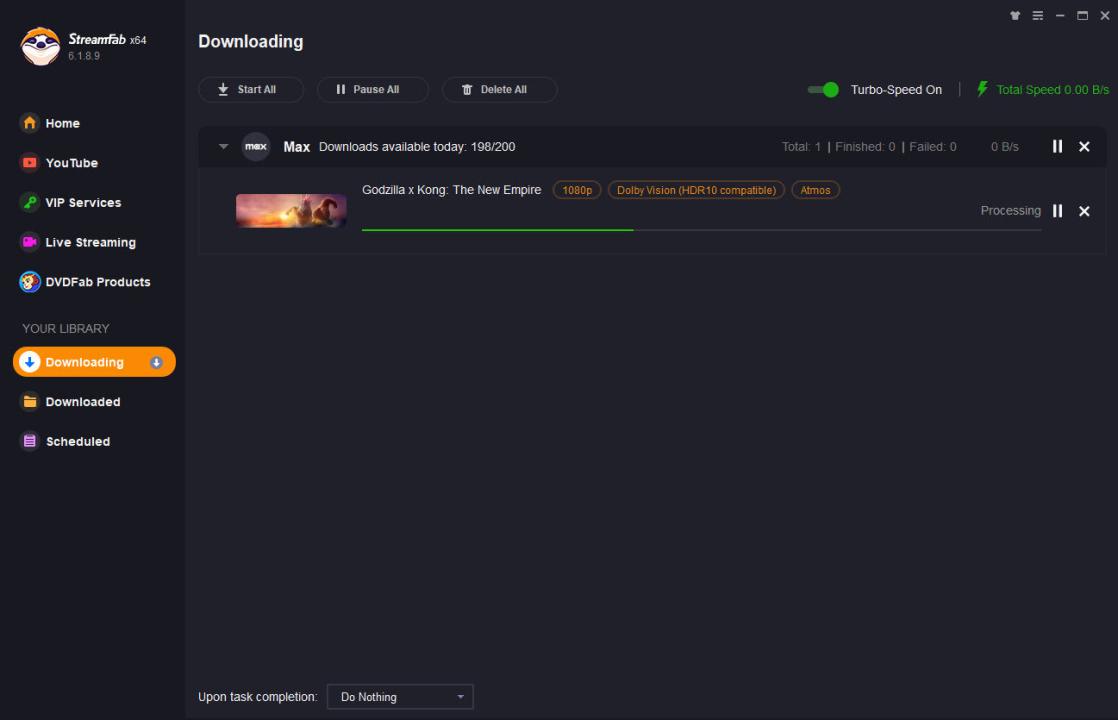Click the Scheduled calendar icon
The image size is (1118, 720).
(x=29, y=441)
